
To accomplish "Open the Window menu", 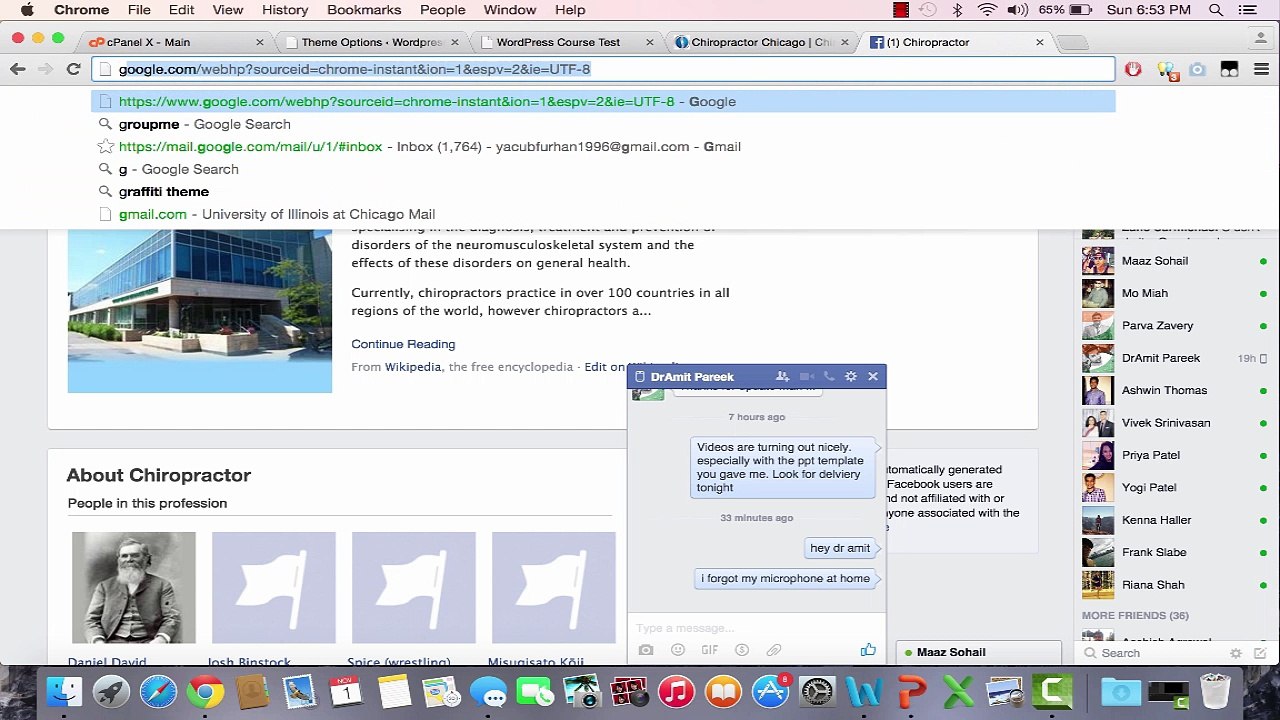I will coord(510,10).
